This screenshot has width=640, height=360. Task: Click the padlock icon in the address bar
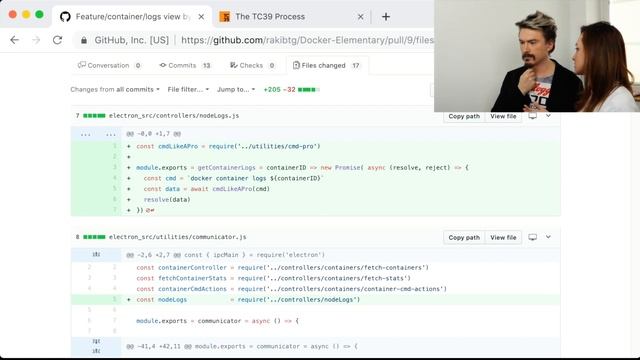[x=84, y=40]
